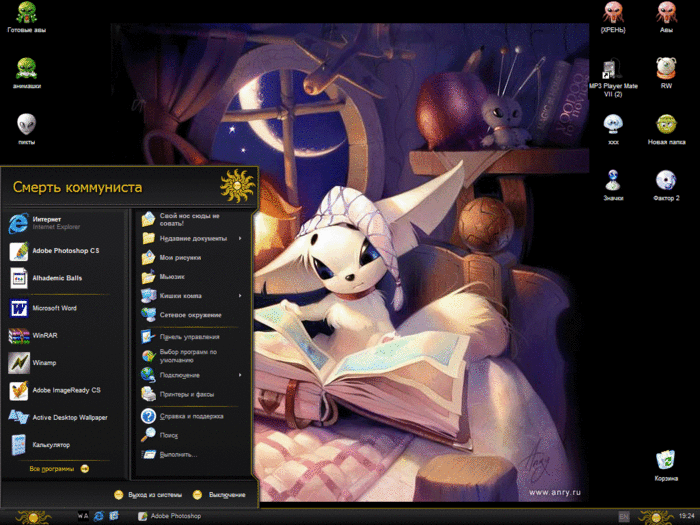
Task: Open Поиск from start menu
Action: 193,435
